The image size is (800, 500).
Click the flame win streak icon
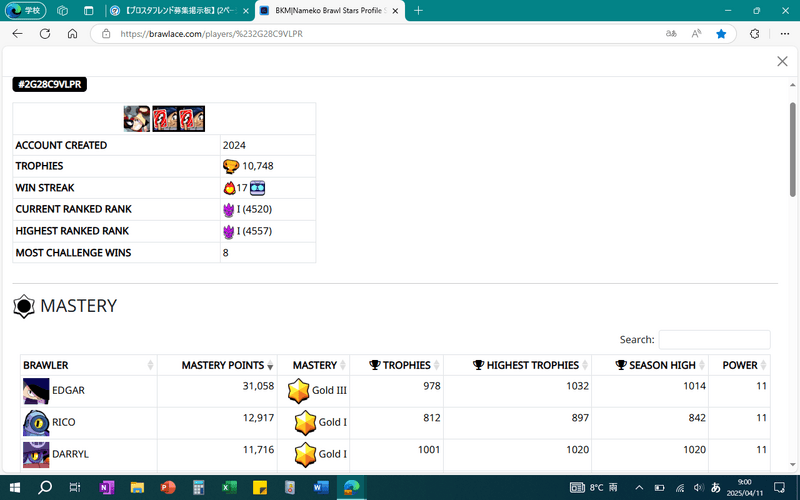(230, 188)
